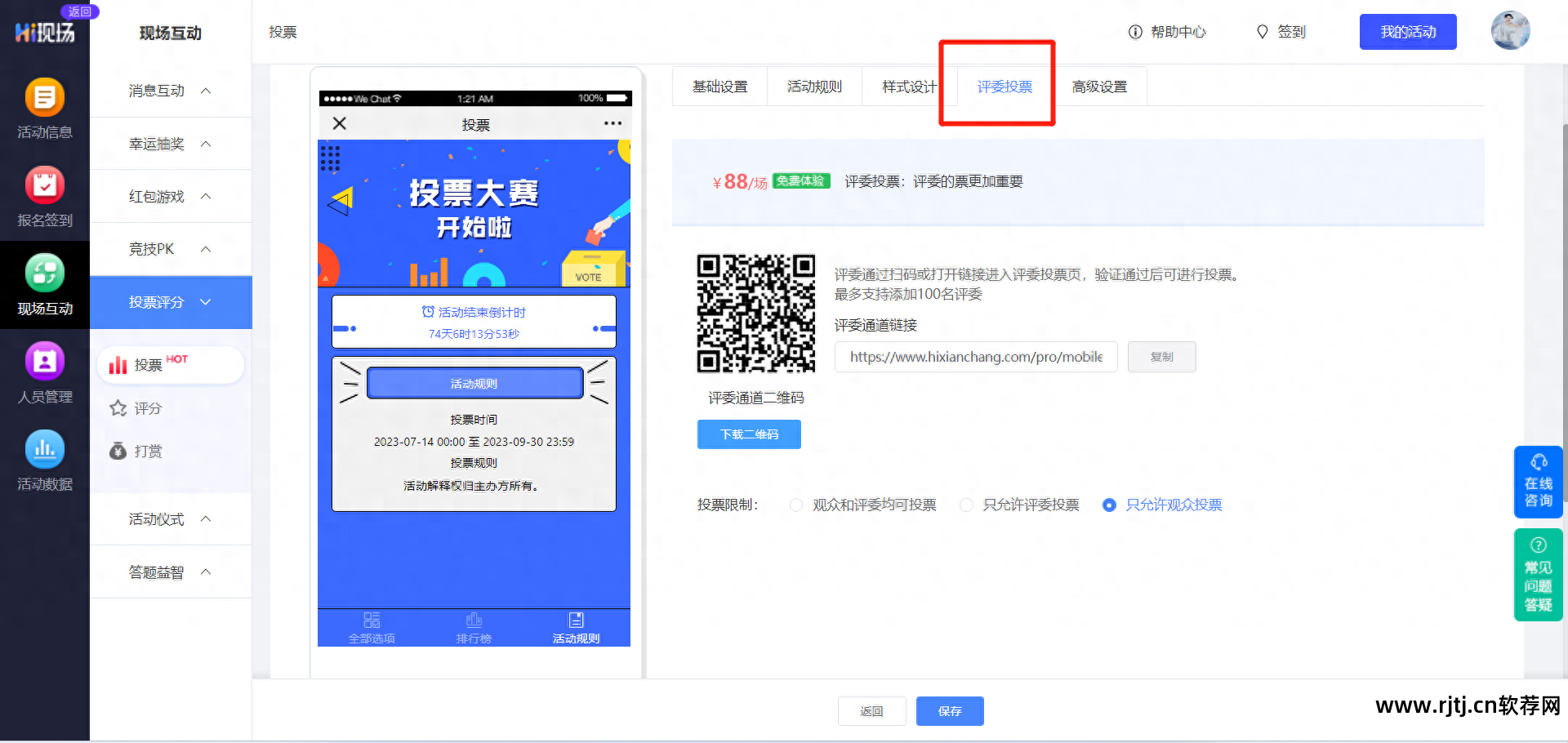Expand the 幸运抽奖 section

point(170,143)
